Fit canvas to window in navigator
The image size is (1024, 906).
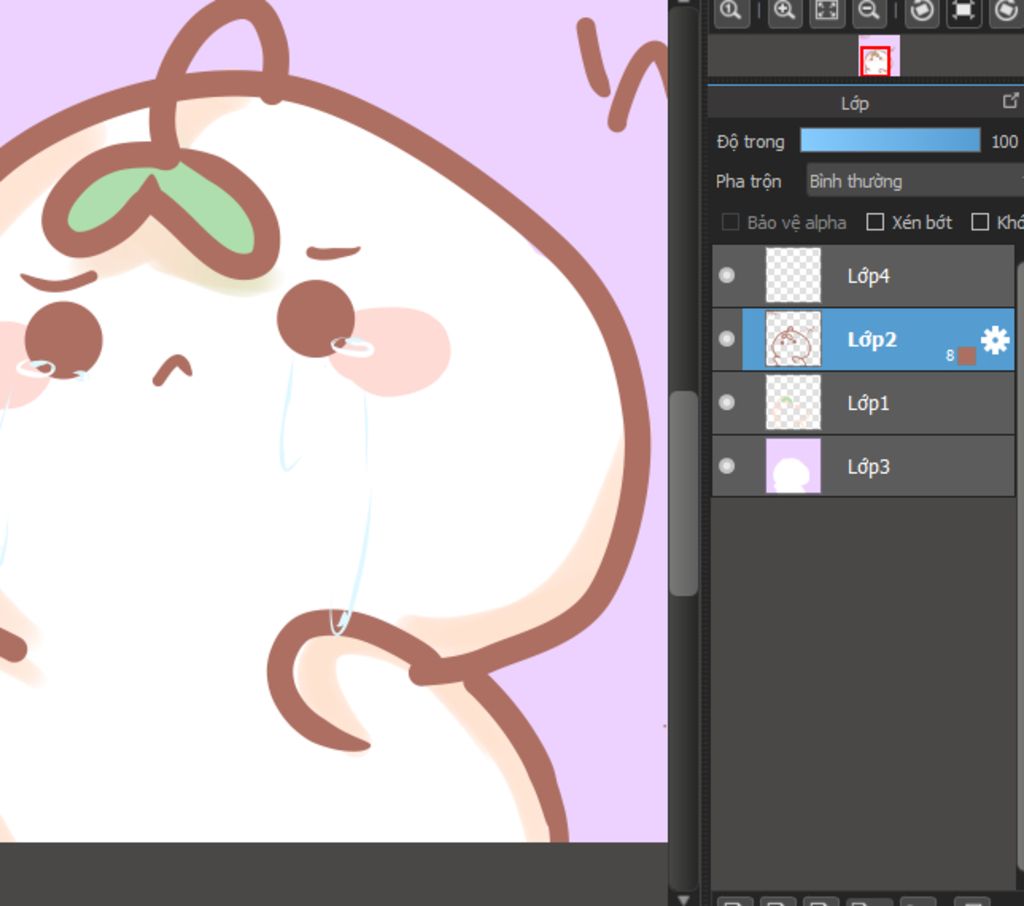point(827,11)
